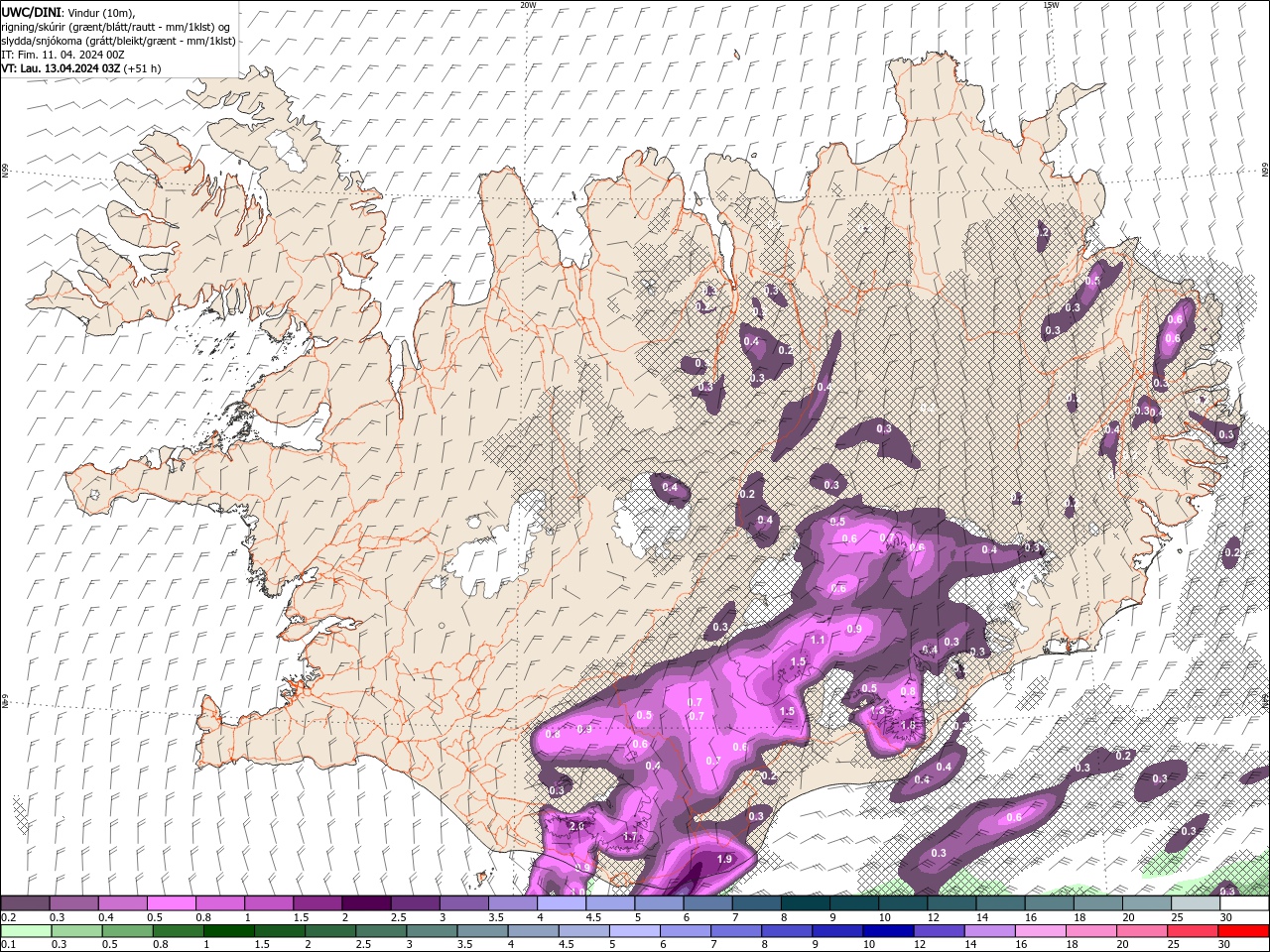Click the snow legend swatch labeled 0.2
This screenshot has width=1270, height=952.
(25, 903)
